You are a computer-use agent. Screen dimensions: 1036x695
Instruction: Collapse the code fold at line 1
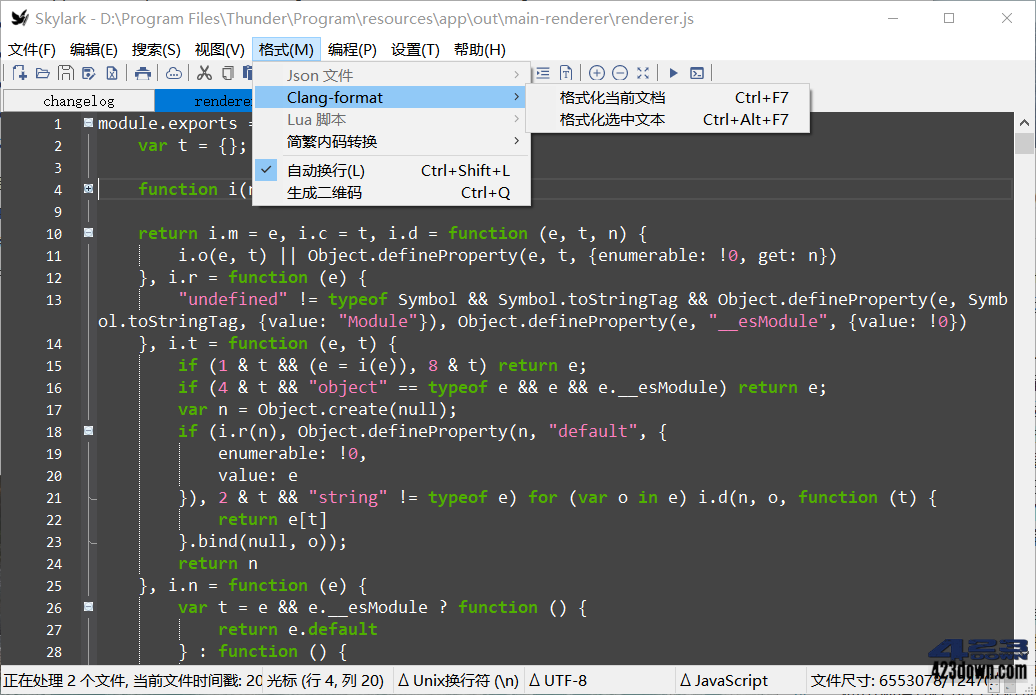pyautogui.click(x=87, y=122)
